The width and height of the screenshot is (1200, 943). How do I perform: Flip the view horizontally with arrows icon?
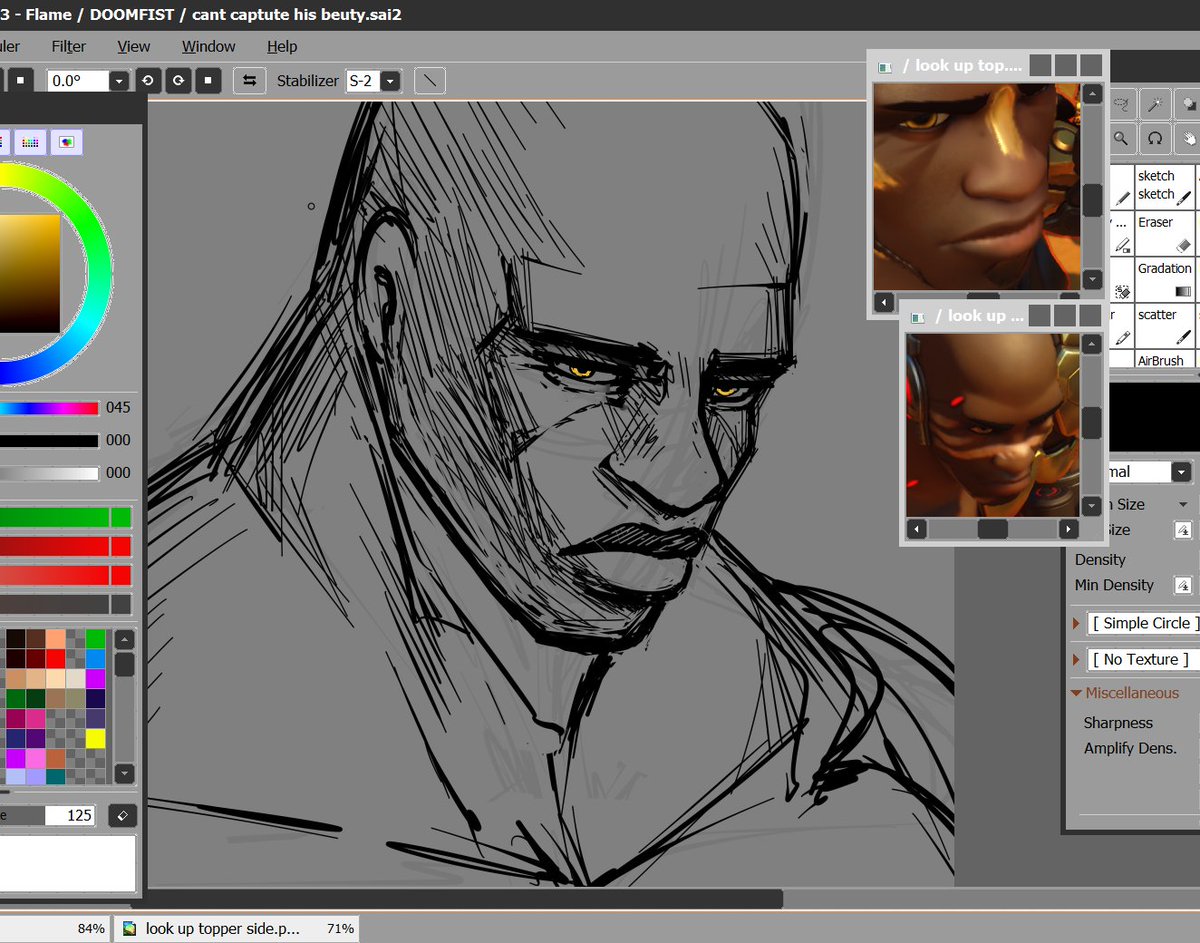point(249,81)
